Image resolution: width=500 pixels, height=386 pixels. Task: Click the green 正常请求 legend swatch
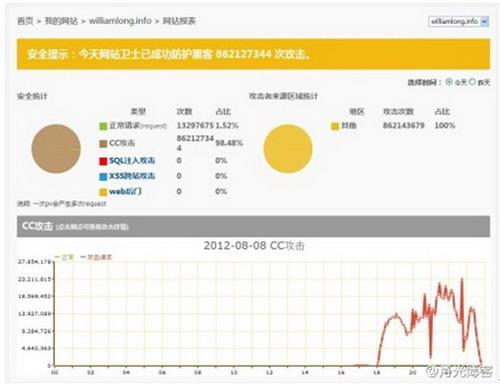[x=103, y=126]
